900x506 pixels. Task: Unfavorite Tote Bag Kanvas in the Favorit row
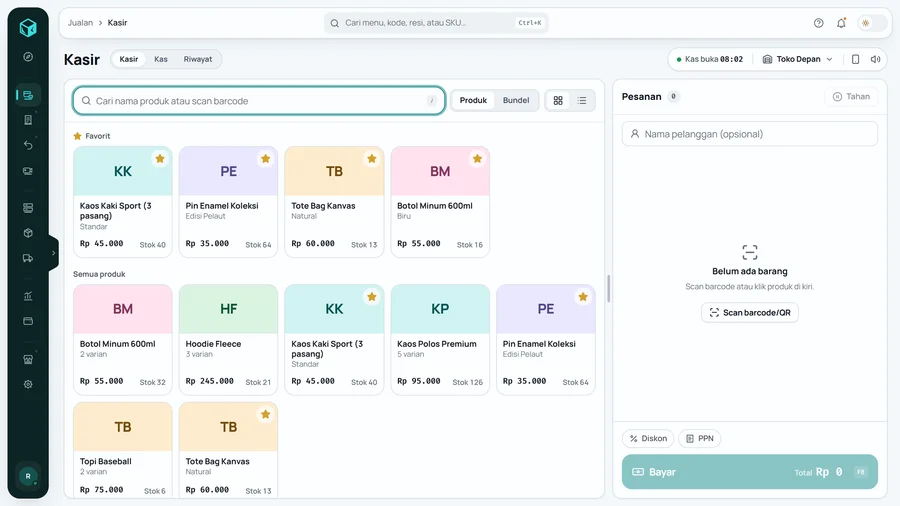pyautogui.click(x=372, y=159)
